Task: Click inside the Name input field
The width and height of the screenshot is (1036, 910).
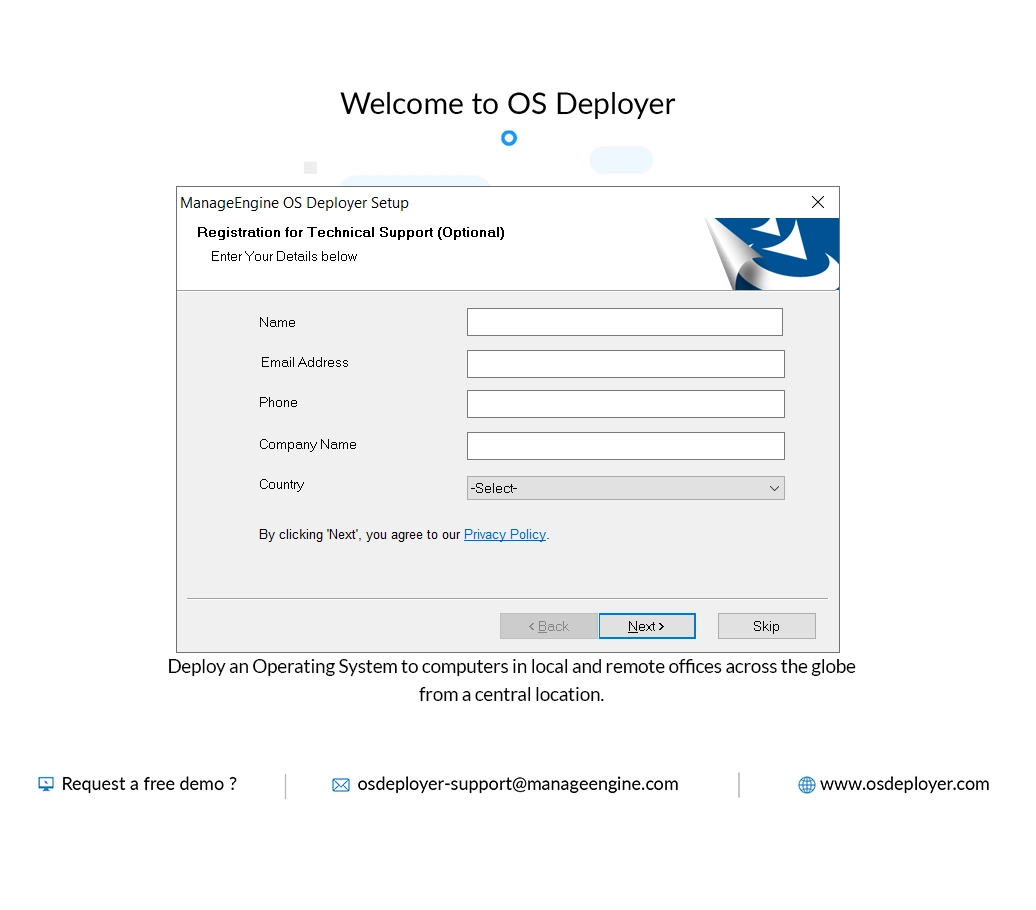Action: (624, 322)
